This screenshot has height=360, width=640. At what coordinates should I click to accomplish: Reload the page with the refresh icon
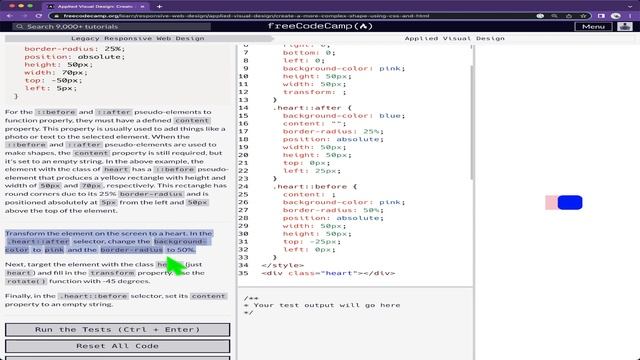[x=39, y=16]
